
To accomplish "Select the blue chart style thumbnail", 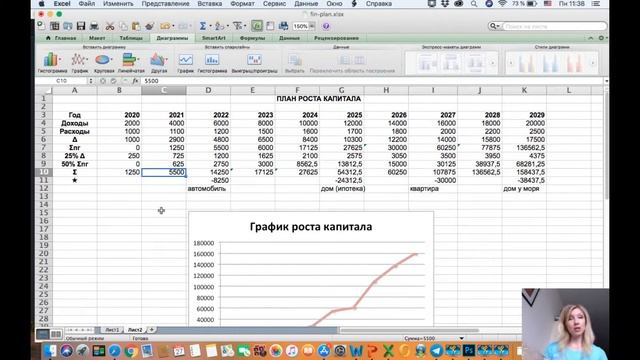I will 551,63.
